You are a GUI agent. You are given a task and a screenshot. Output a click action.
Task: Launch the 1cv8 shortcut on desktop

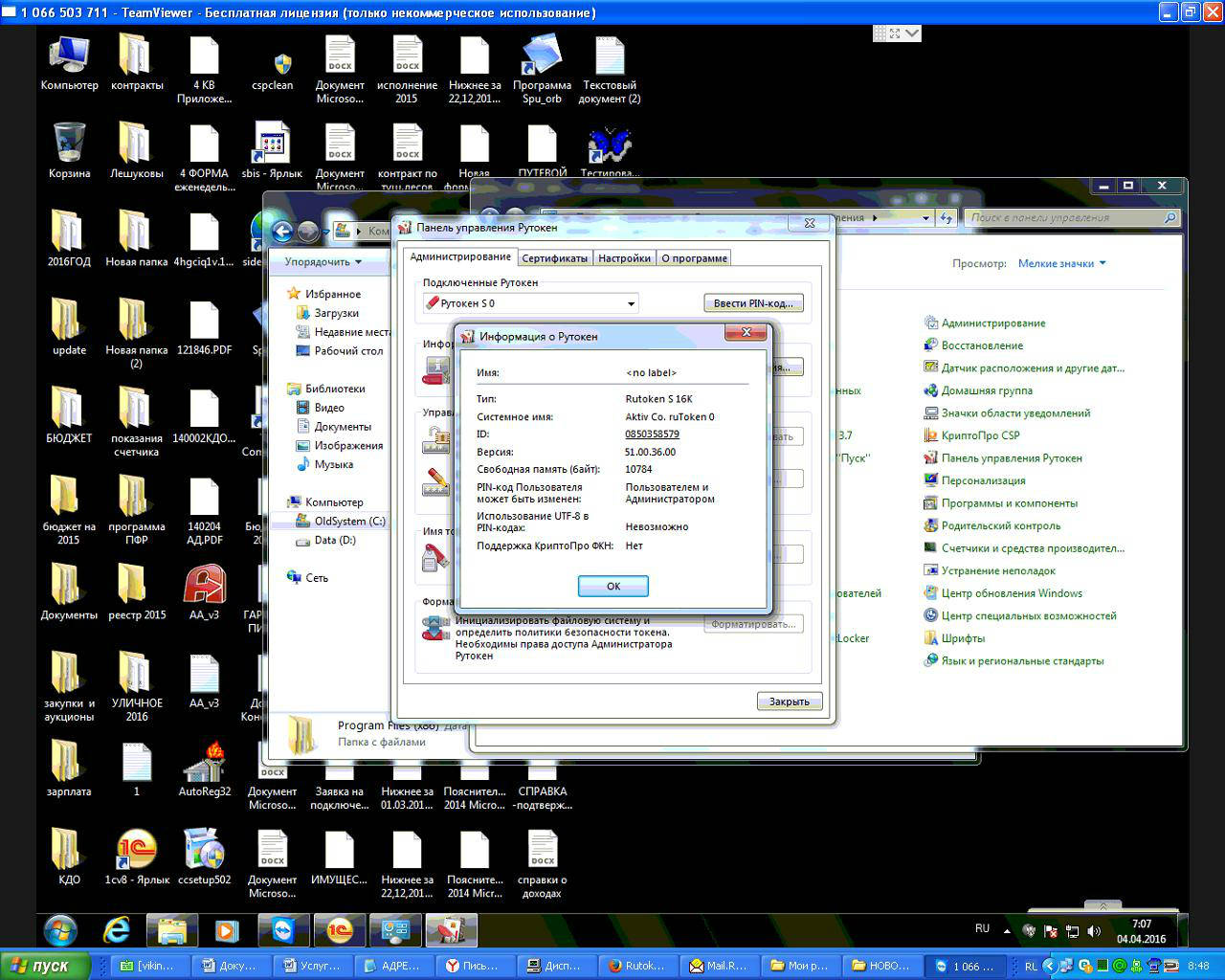coord(137,857)
